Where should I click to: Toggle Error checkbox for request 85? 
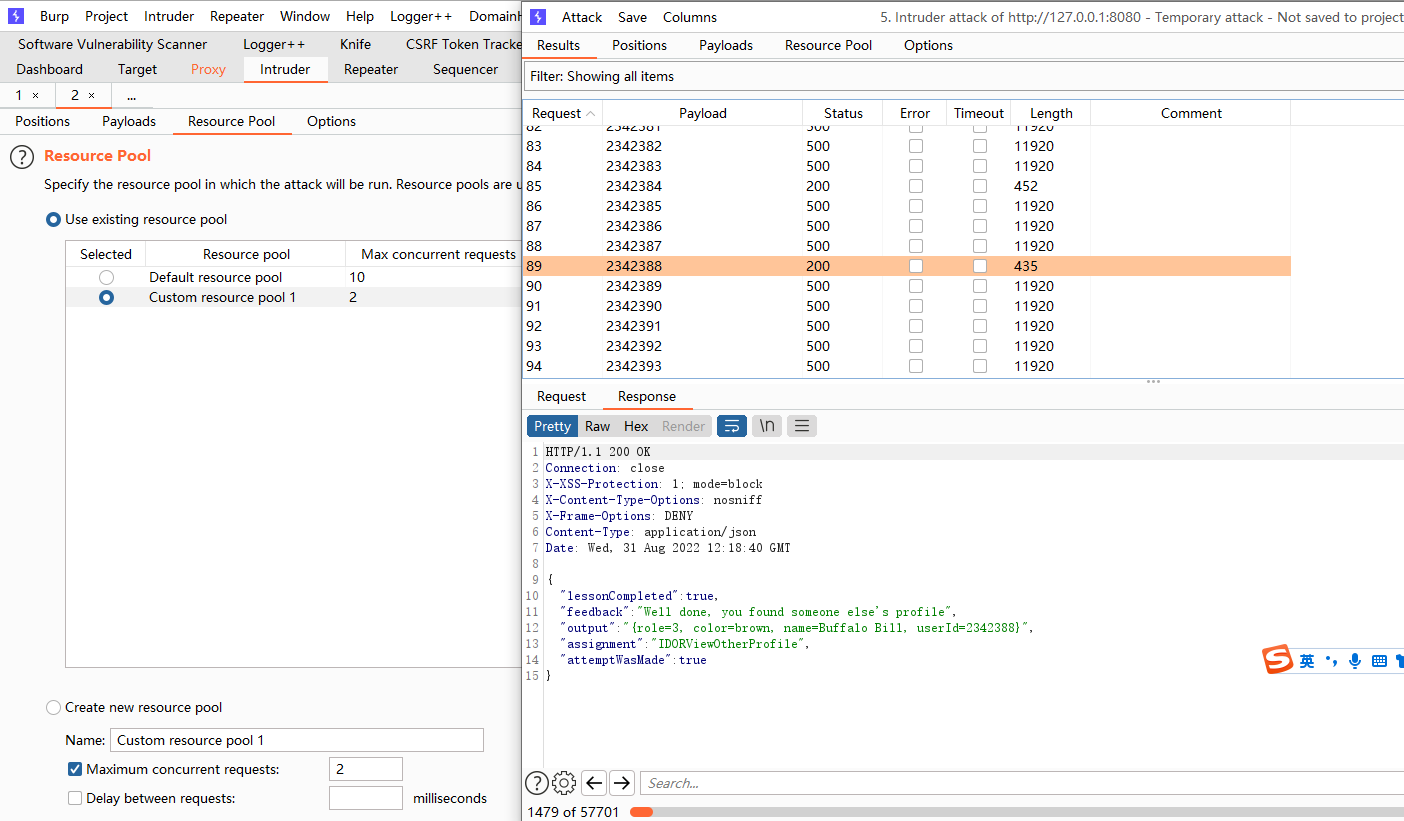pyautogui.click(x=915, y=186)
